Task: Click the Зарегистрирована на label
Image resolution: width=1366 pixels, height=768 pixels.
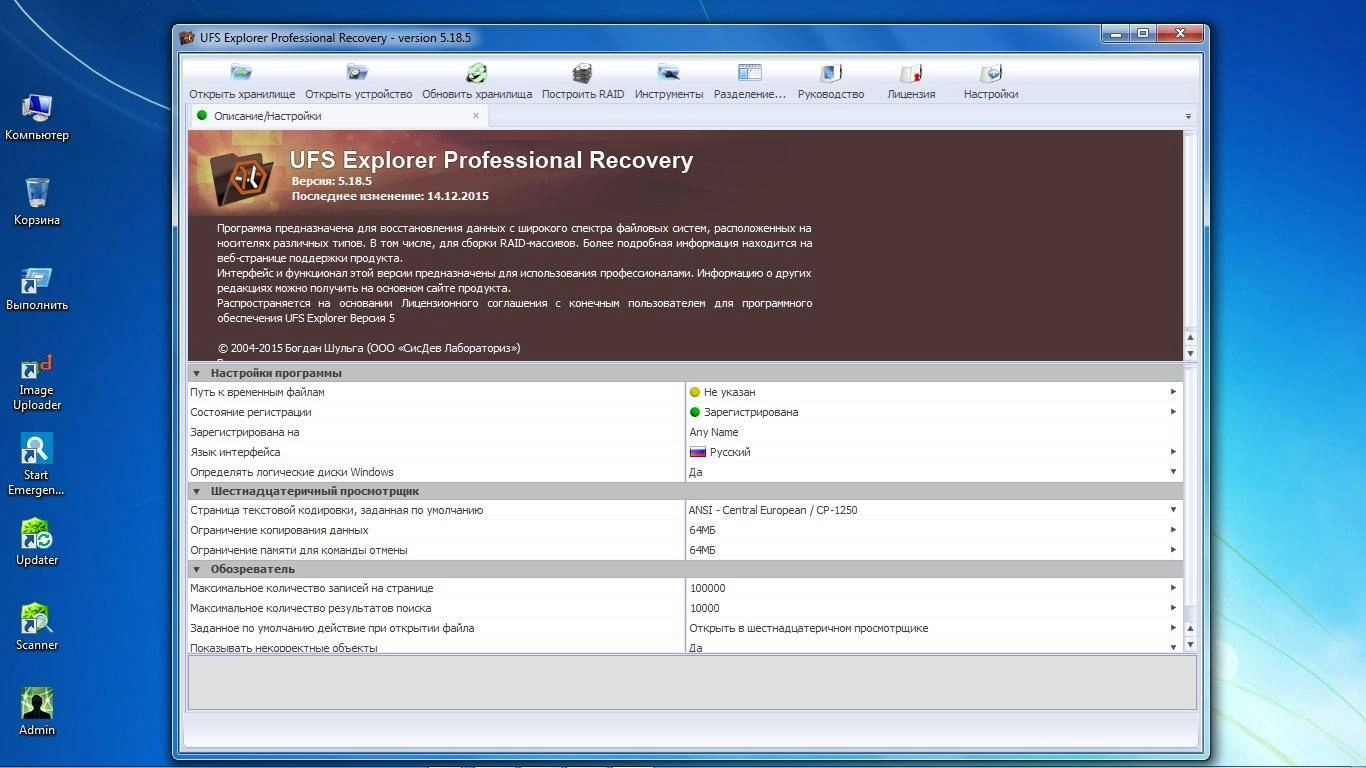Action: 245,432
